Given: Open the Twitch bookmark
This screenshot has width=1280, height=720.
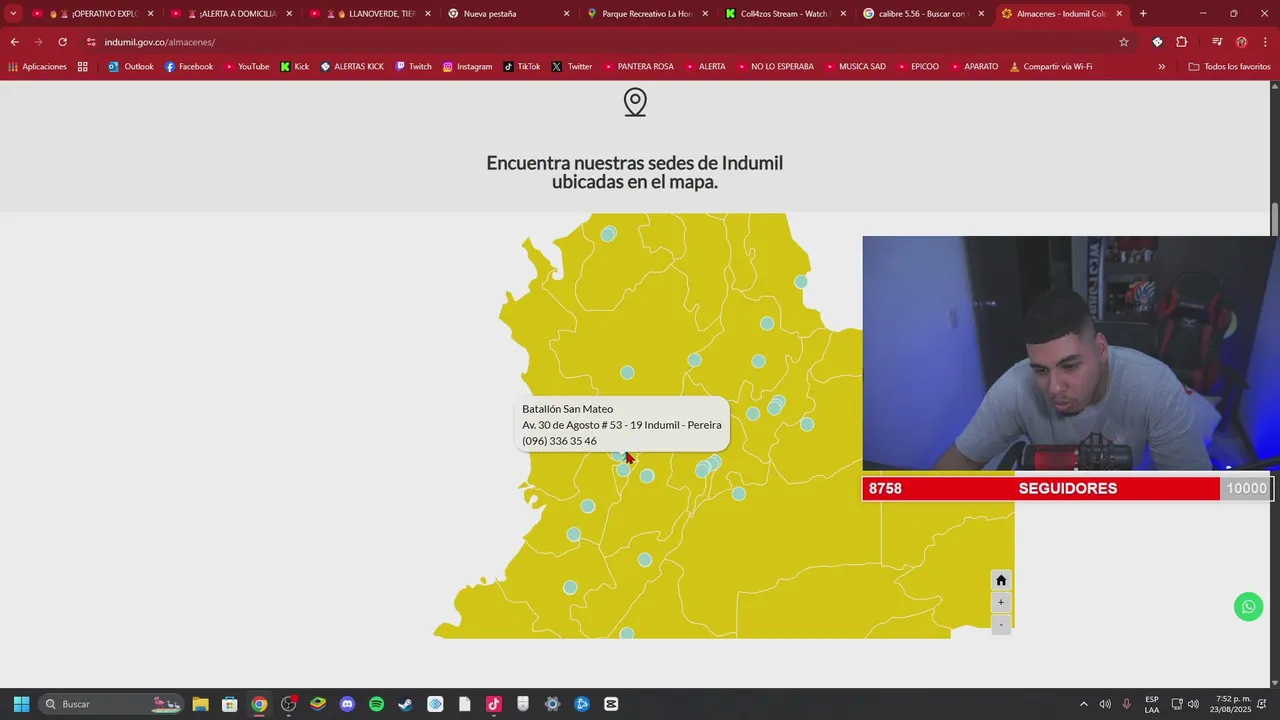Looking at the screenshot, I should pyautogui.click(x=413, y=66).
